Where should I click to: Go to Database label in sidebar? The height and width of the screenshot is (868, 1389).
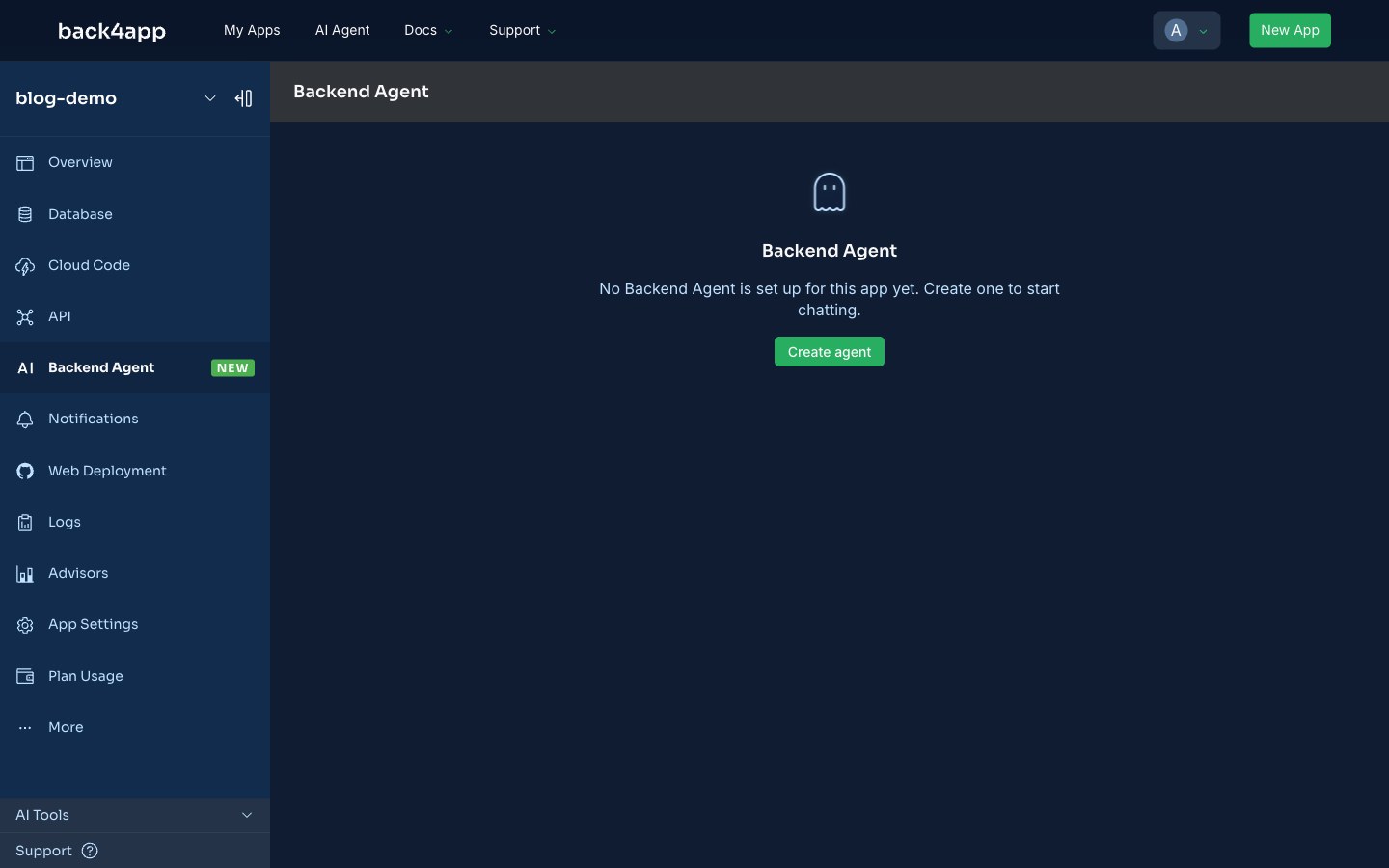point(80,214)
